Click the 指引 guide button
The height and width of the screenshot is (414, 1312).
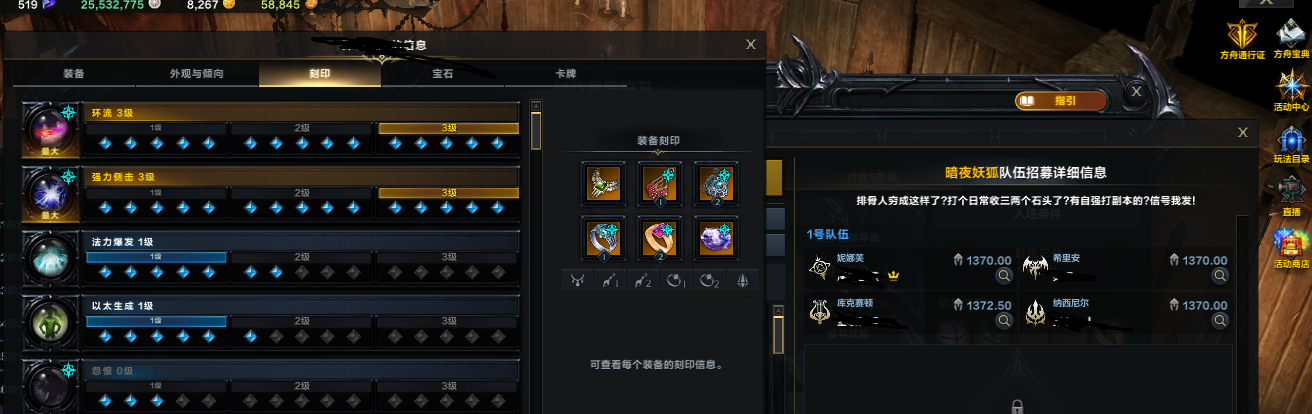click(x=1061, y=100)
